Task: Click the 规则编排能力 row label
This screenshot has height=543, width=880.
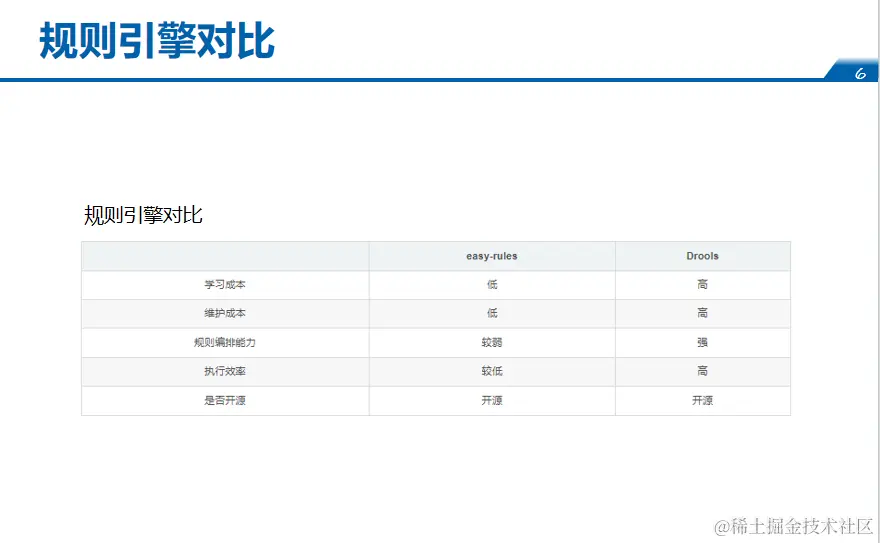Action: [x=224, y=343]
